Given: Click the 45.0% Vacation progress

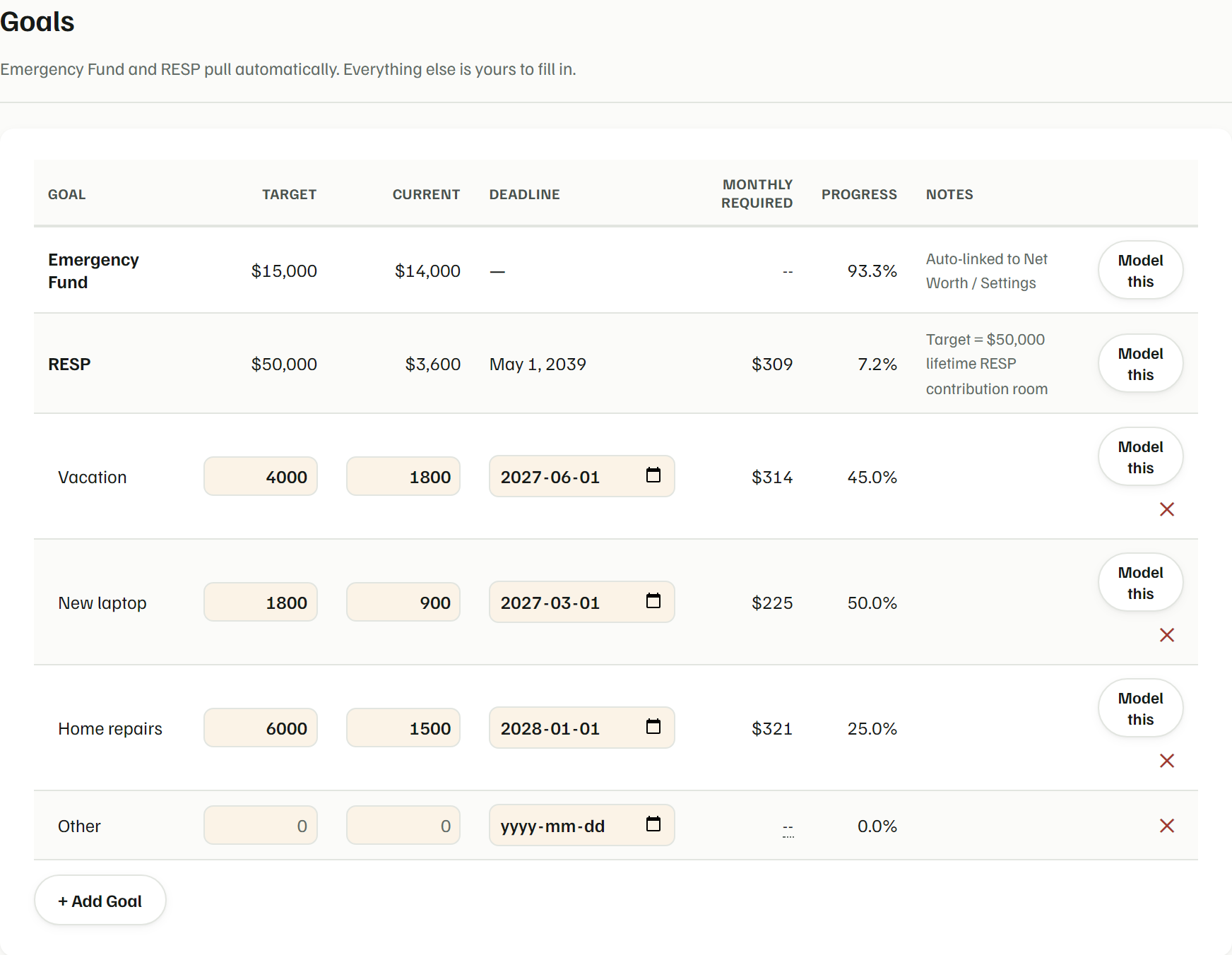Looking at the screenshot, I should (872, 477).
